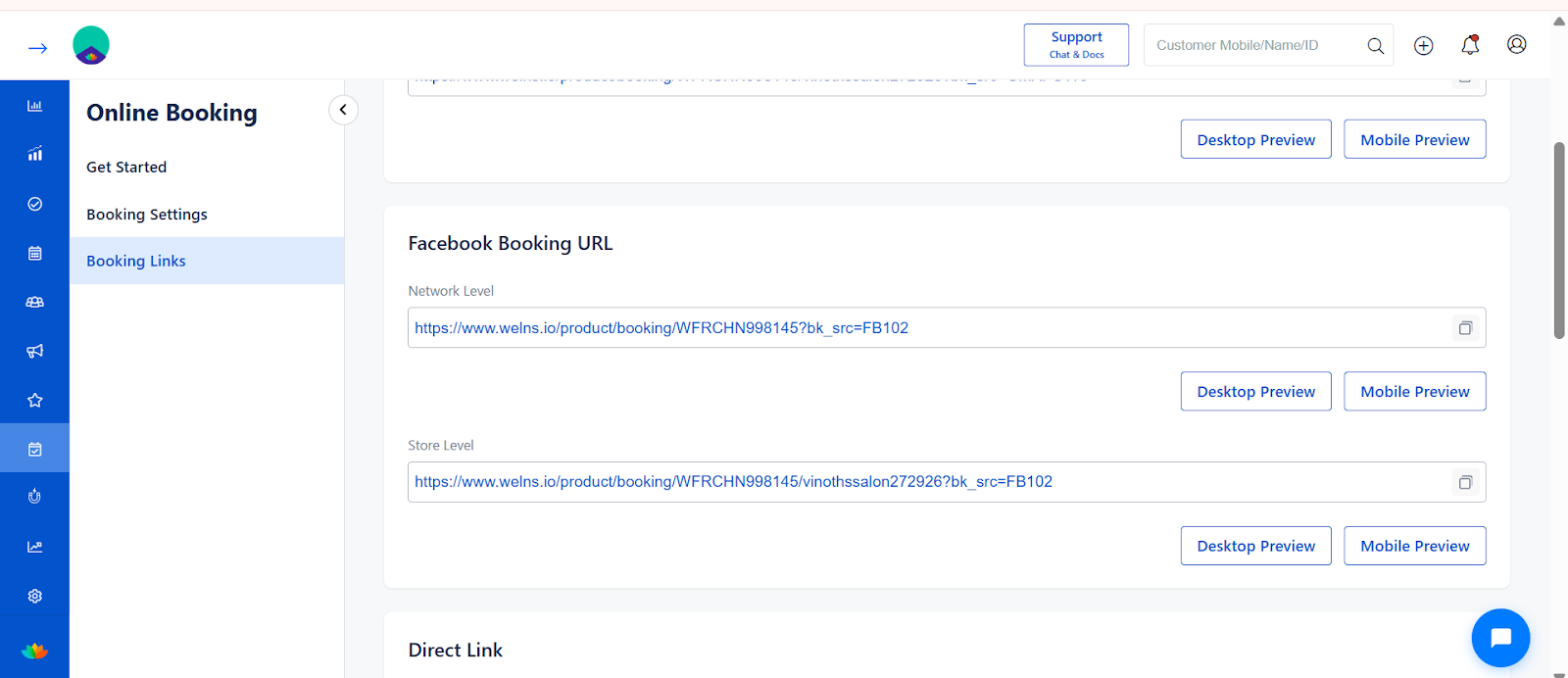This screenshot has width=1568, height=678.
Task: Click the expand navigation arrow icon
Action: coord(37,48)
